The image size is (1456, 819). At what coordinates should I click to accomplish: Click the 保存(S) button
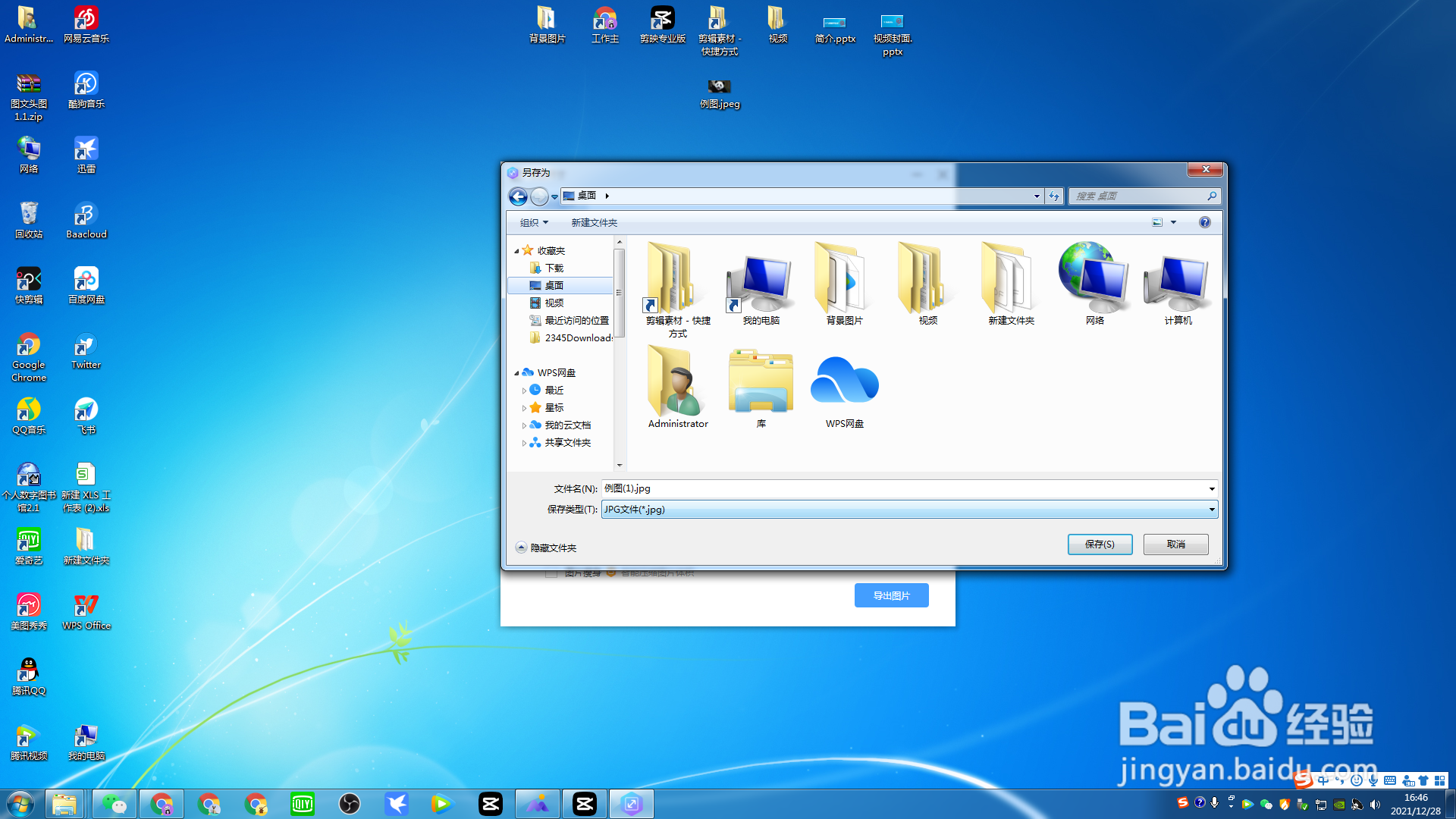coord(1100,544)
